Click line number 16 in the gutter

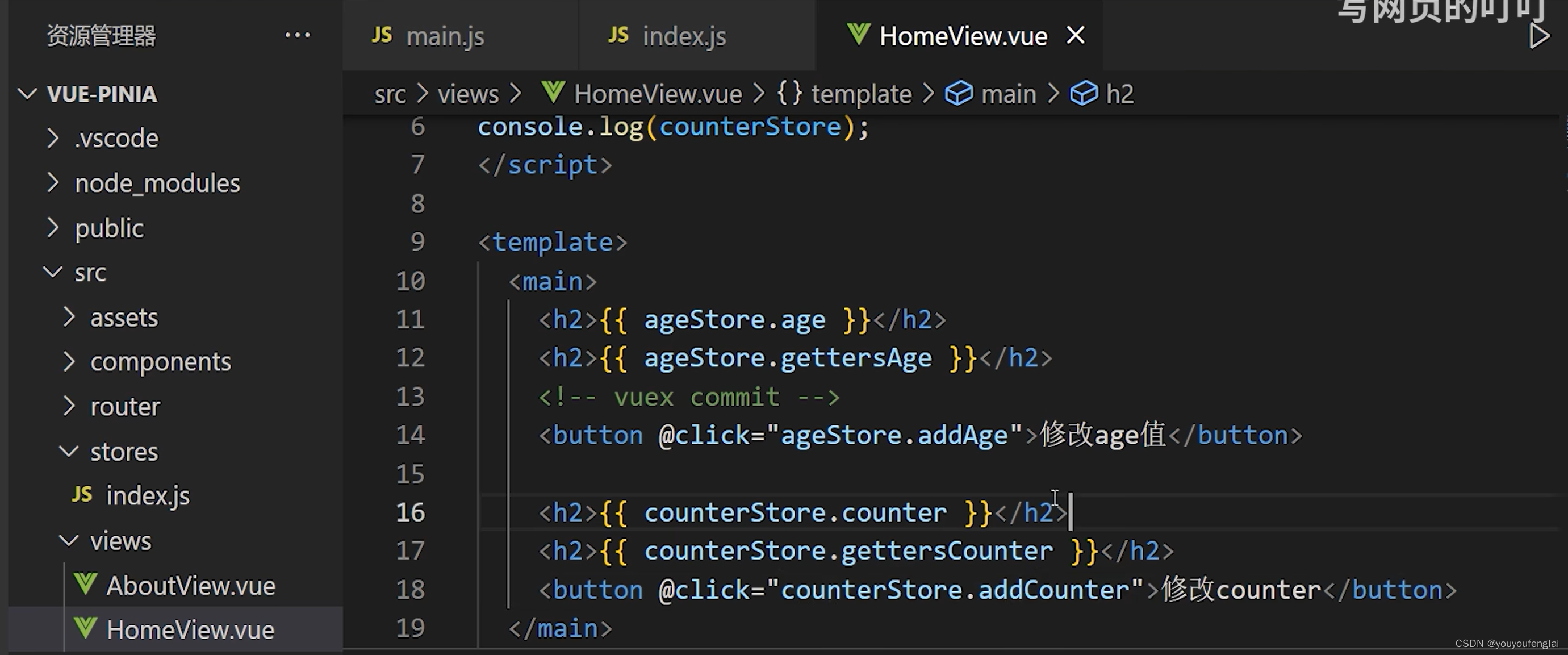point(410,512)
